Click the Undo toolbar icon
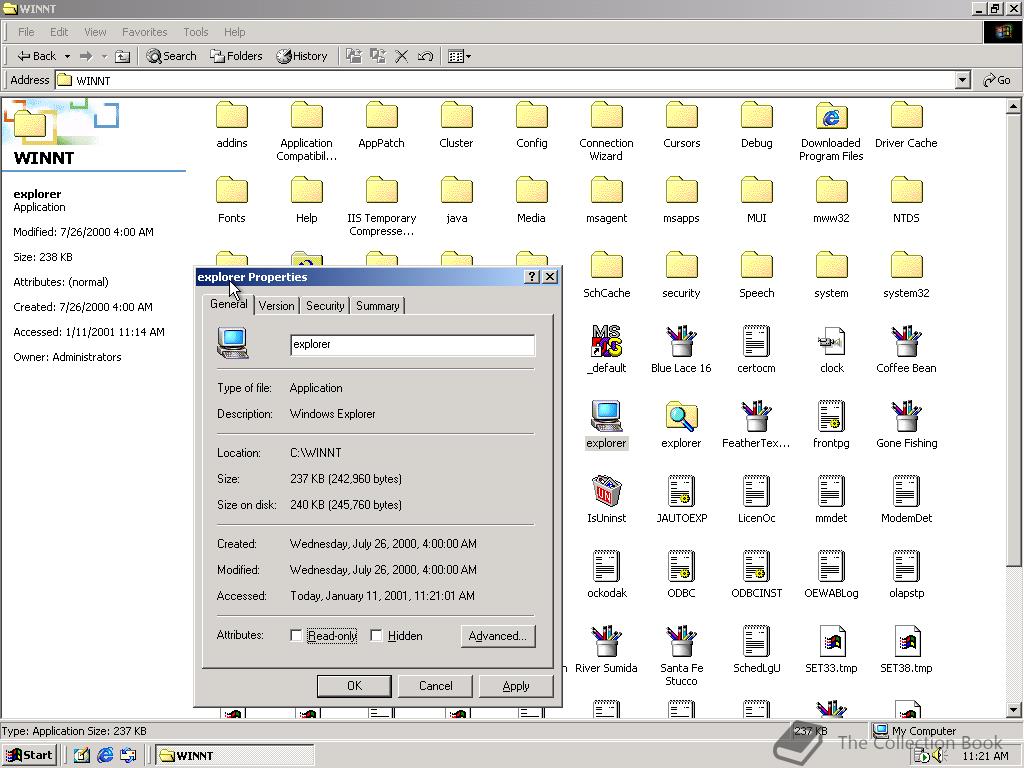This screenshot has width=1024, height=768. 425,56
